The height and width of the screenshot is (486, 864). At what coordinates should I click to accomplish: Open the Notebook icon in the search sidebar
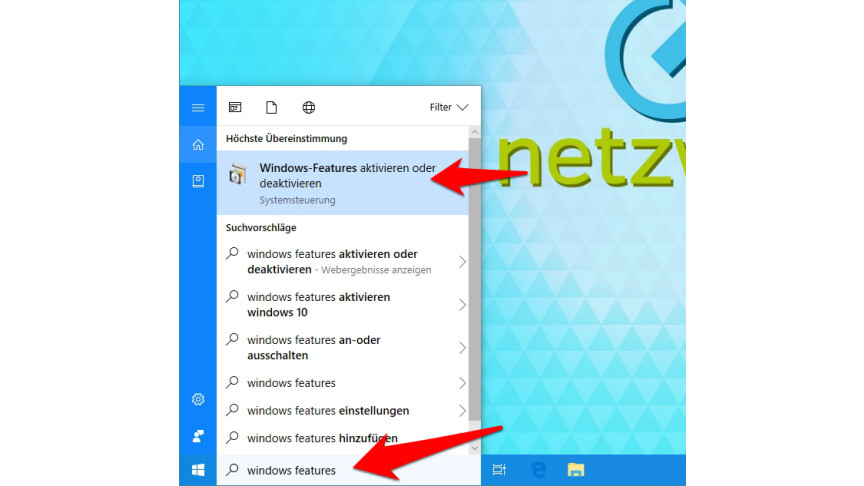(198, 181)
